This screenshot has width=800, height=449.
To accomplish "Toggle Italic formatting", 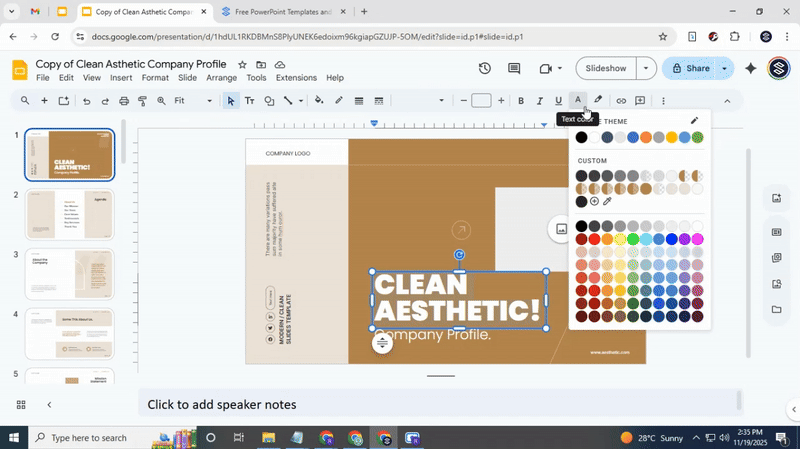I will tap(539, 100).
